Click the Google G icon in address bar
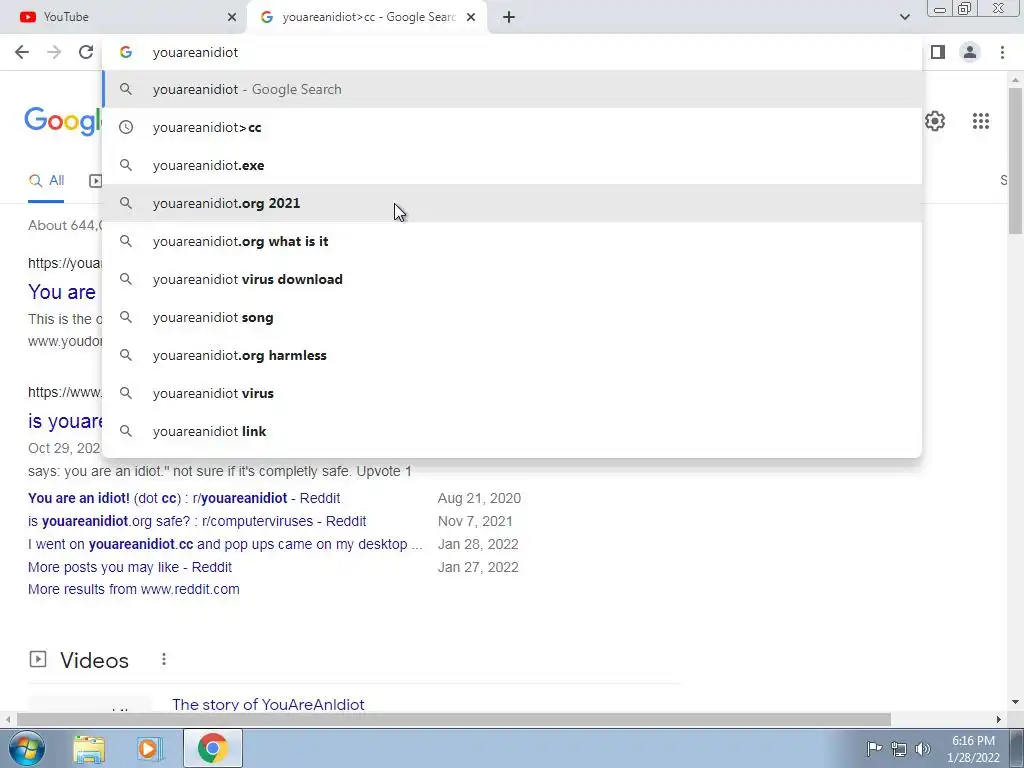 [x=126, y=52]
